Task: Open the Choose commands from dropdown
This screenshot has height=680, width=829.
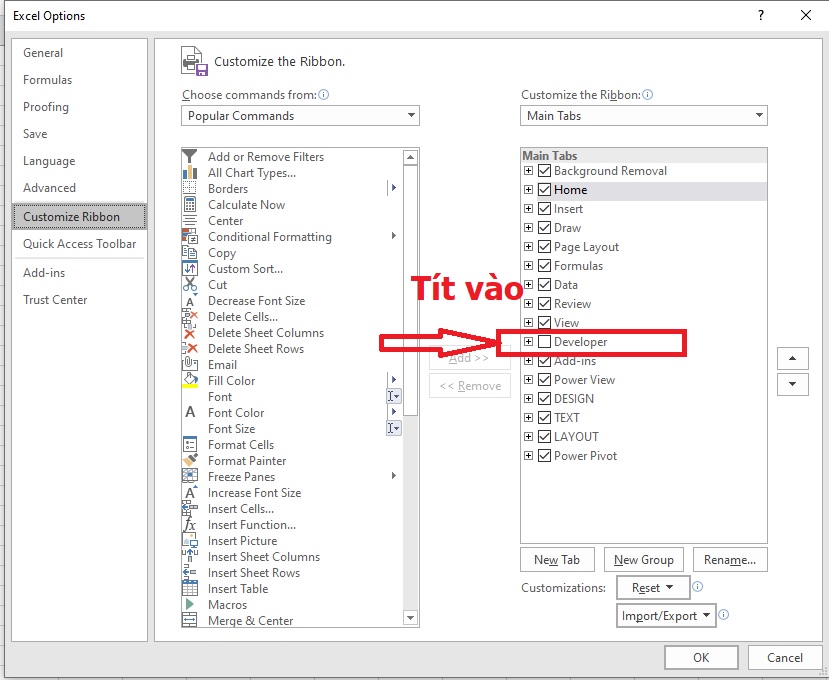Action: [300, 116]
